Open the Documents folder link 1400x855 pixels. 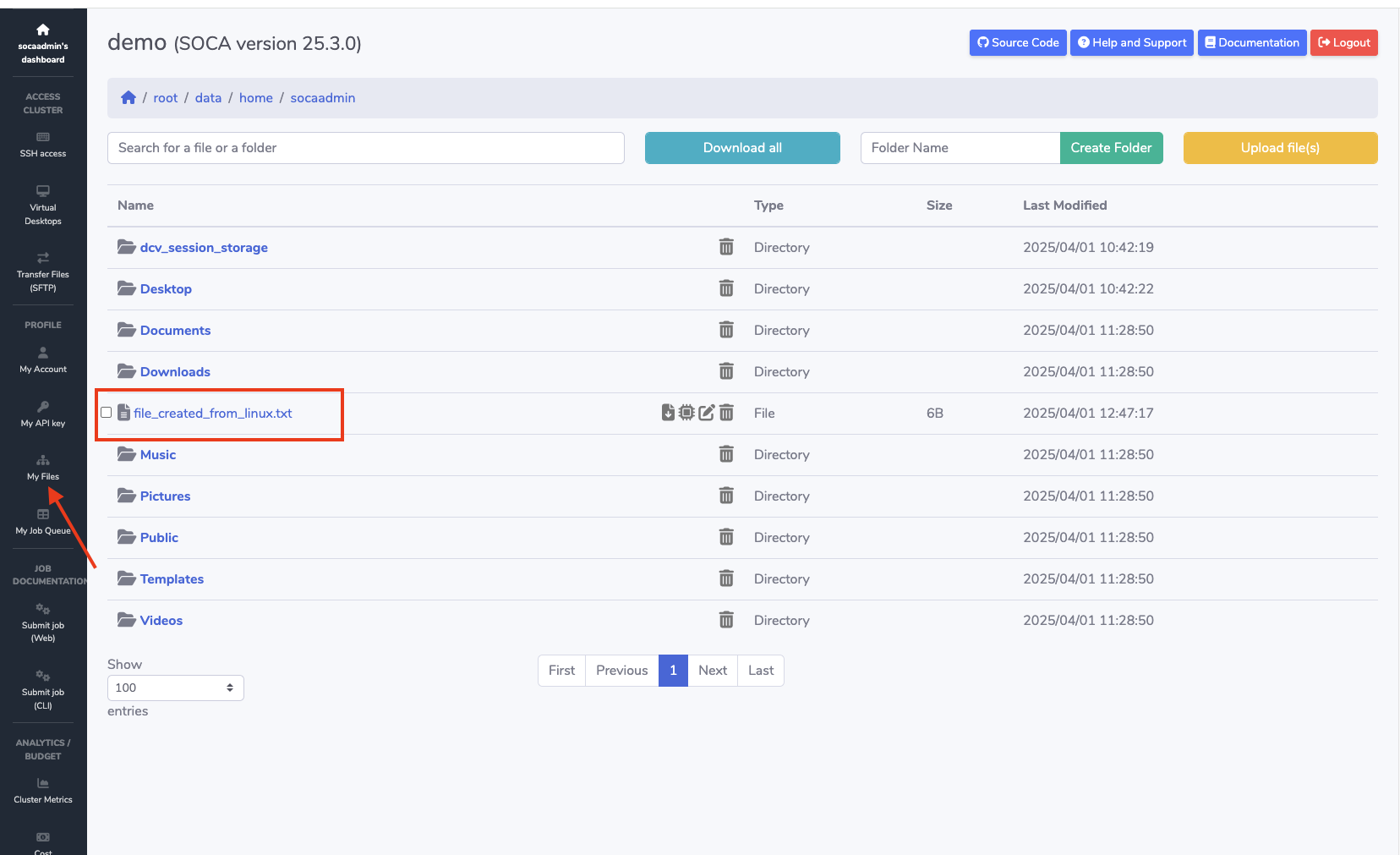click(175, 331)
